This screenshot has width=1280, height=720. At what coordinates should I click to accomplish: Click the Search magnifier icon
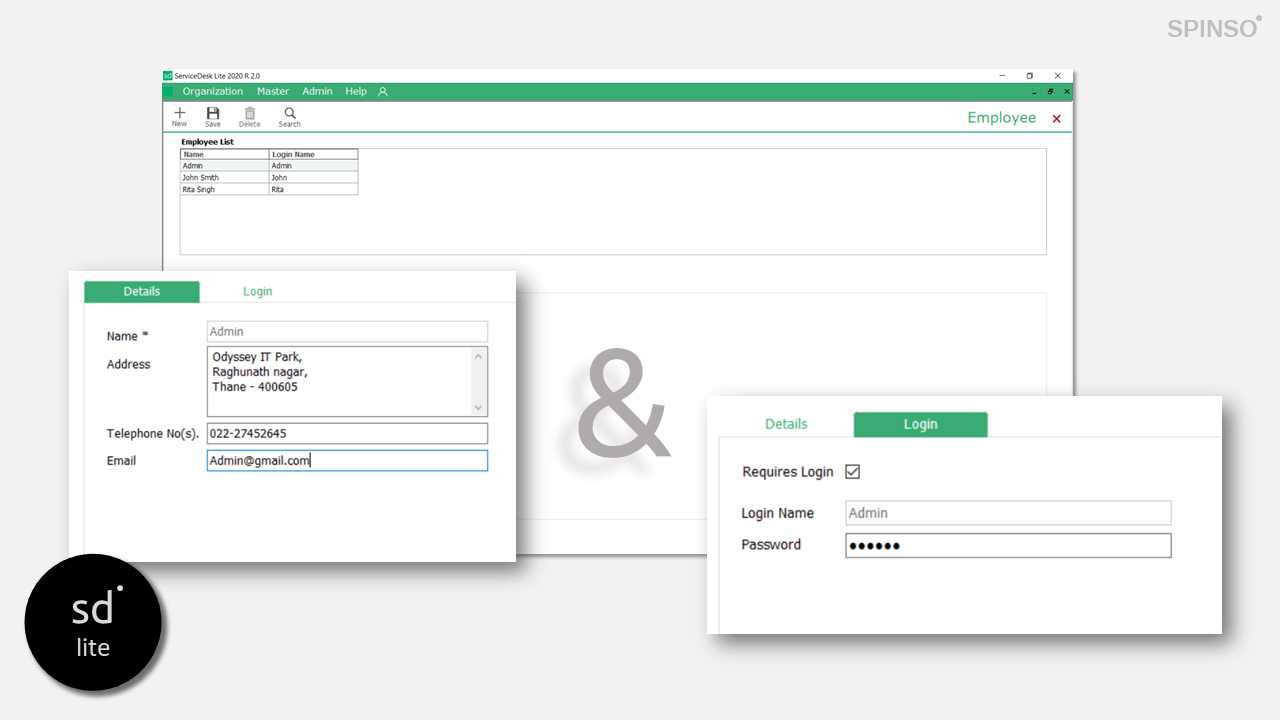click(290, 114)
